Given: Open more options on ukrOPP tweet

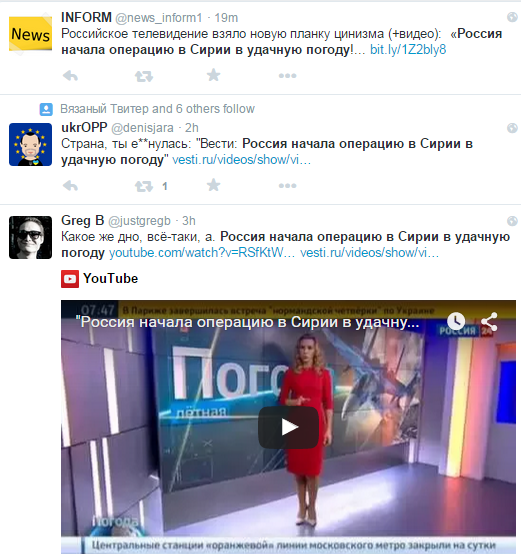Looking at the screenshot, I should (287, 185).
